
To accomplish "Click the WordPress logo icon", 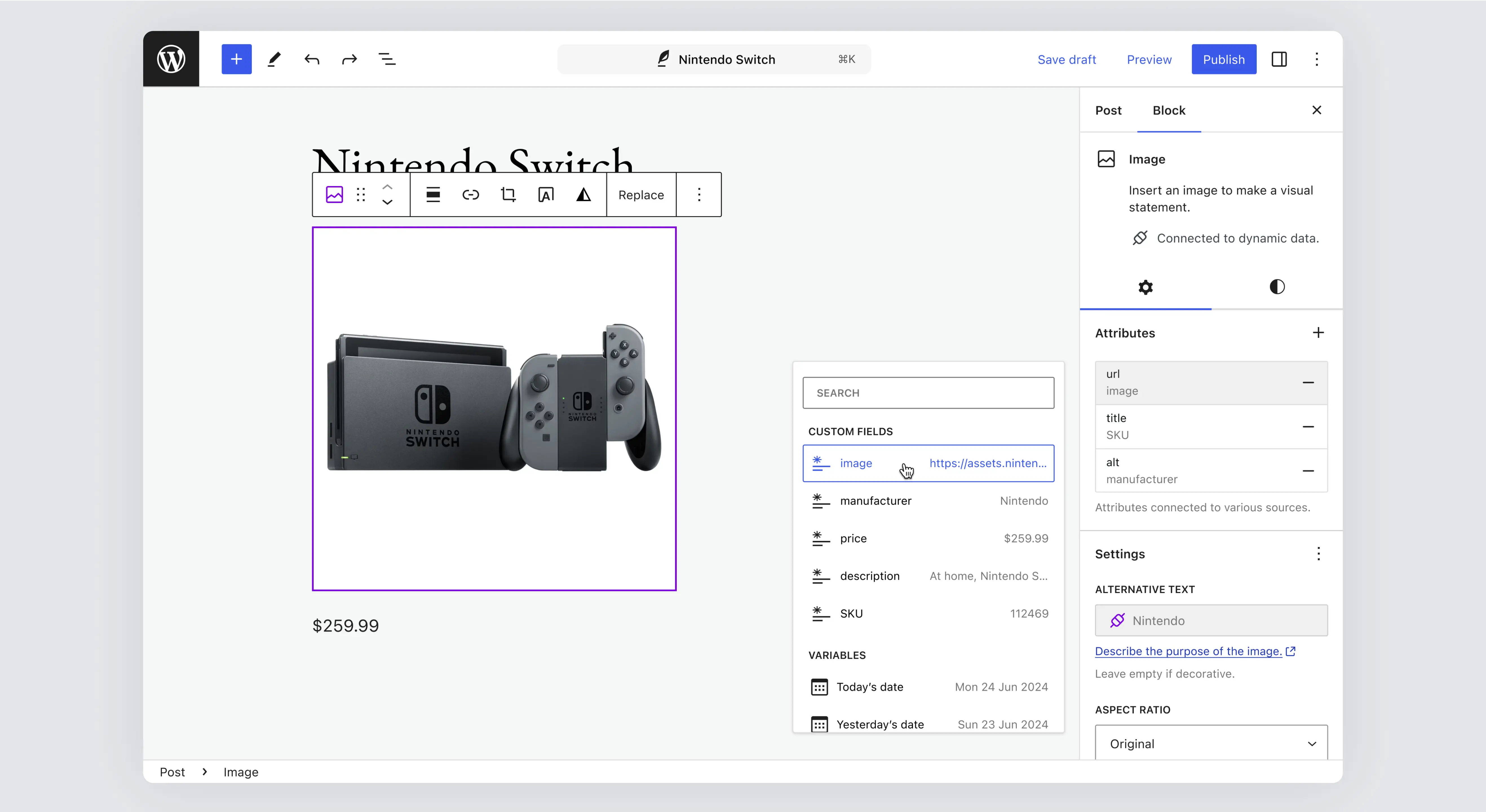I will (x=171, y=59).
